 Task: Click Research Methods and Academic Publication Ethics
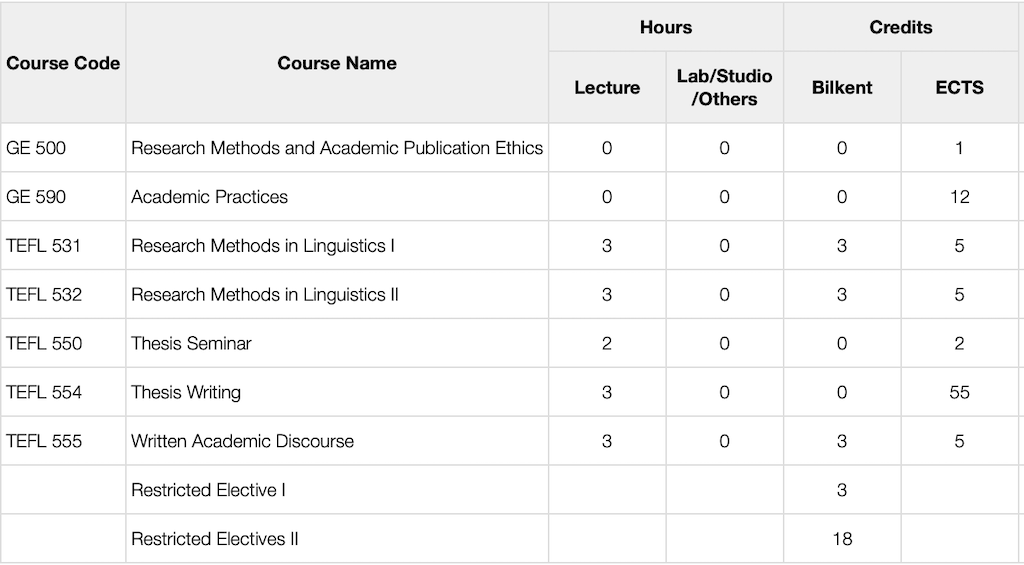[337, 148]
